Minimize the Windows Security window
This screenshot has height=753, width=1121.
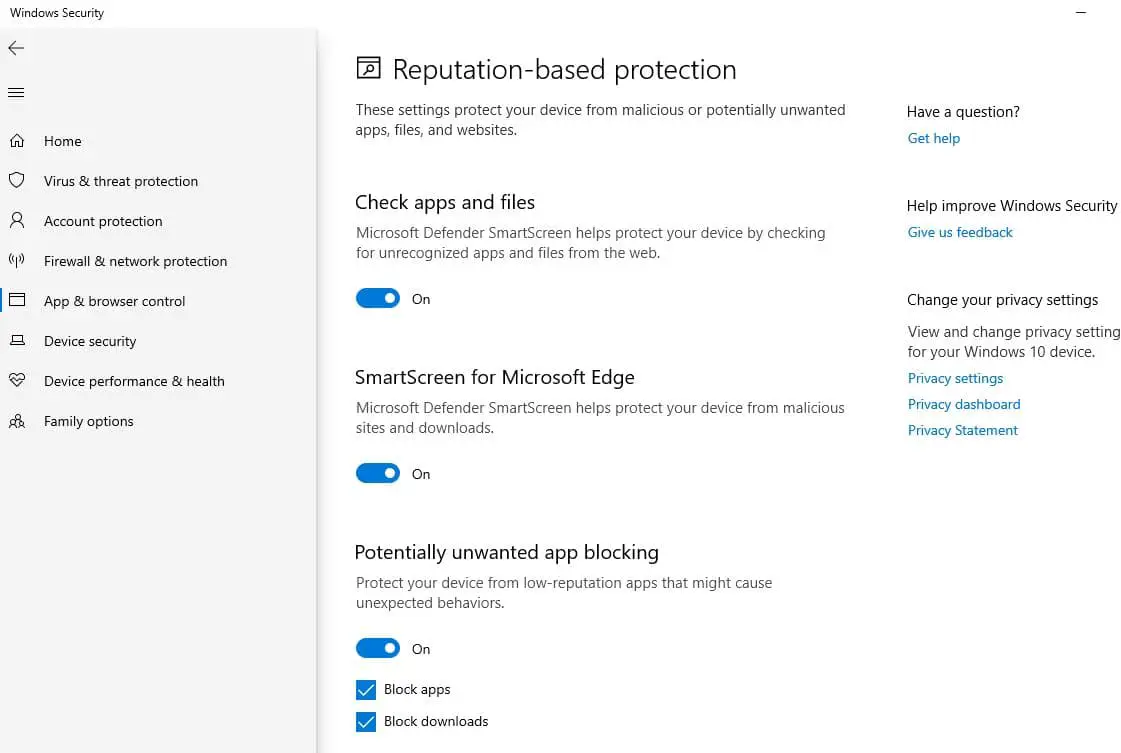pyautogui.click(x=1081, y=13)
